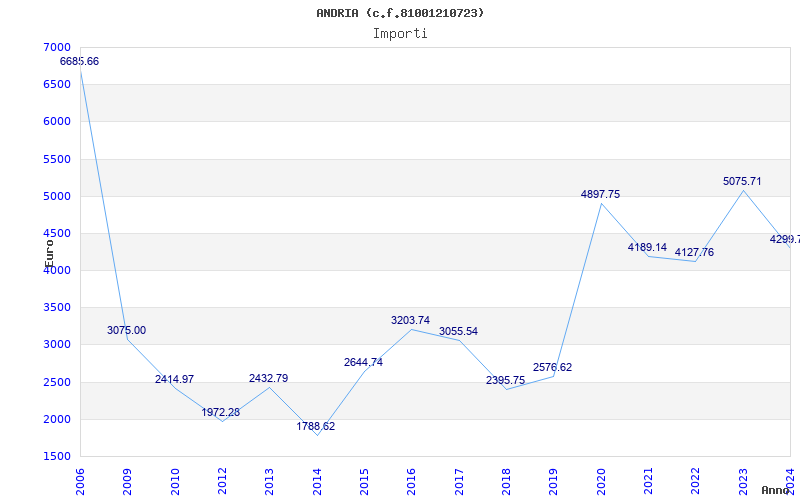This screenshot has width=800, height=500.
Task: Click the data label 2414.97
Action: [x=174, y=379]
